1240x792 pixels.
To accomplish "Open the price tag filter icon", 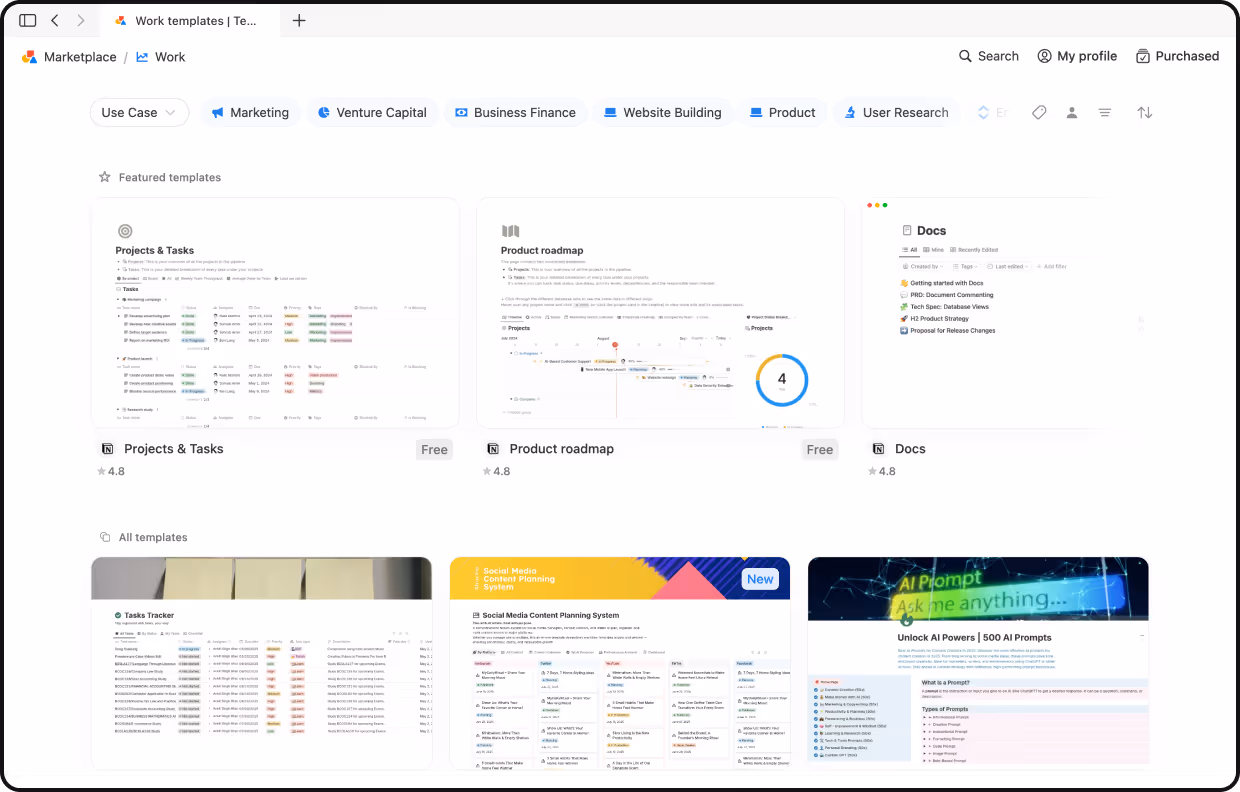I will point(1039,113).
